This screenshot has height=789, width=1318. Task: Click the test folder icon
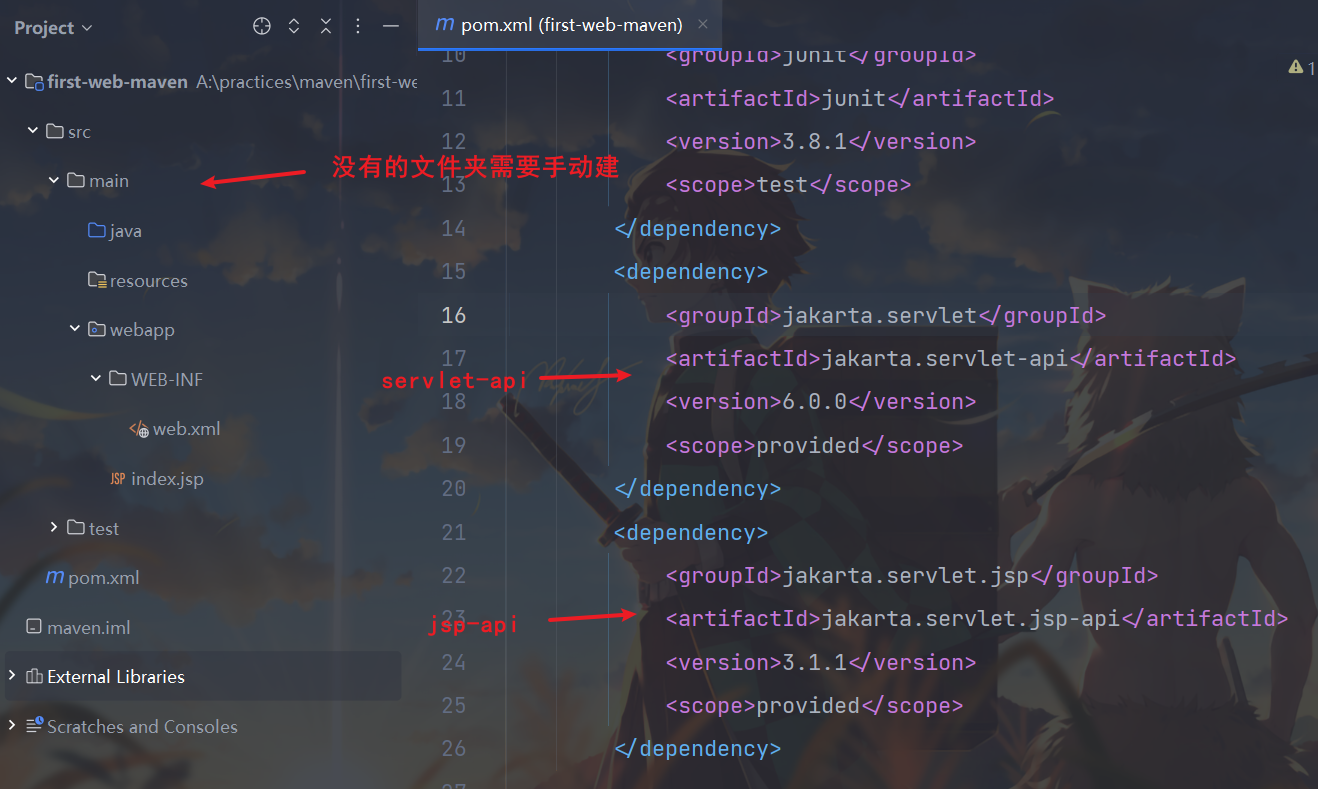[x=76, y=527]
